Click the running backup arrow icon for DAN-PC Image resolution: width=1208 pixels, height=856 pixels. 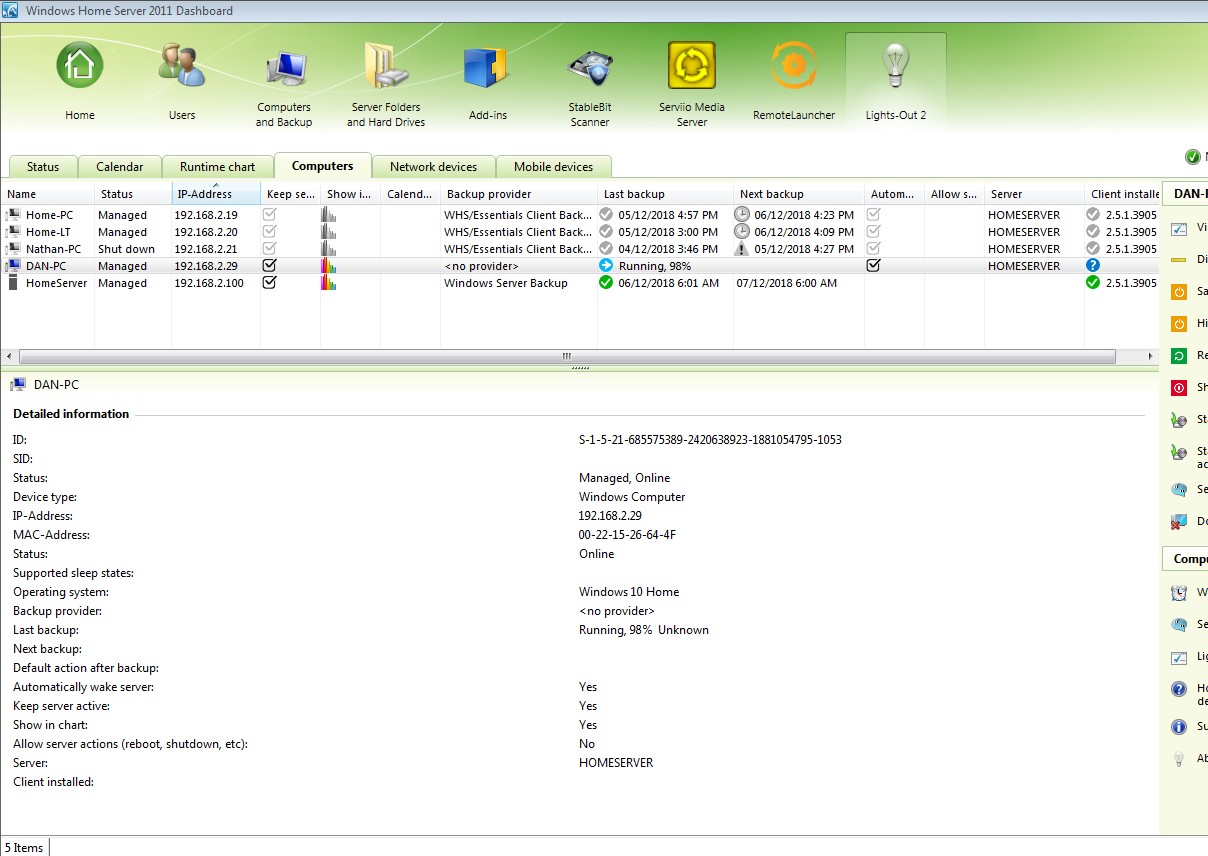tap(606, 266)
